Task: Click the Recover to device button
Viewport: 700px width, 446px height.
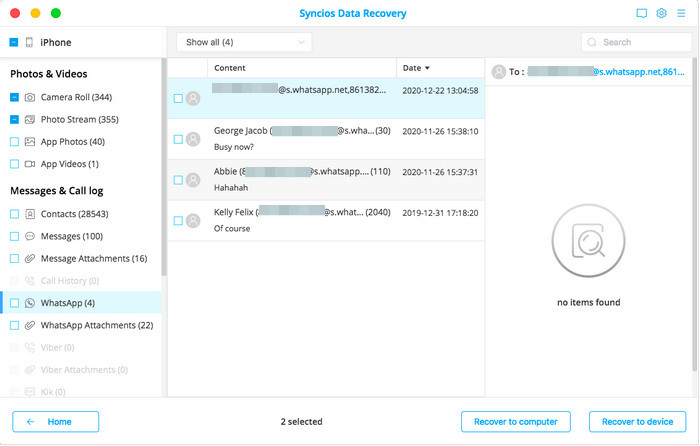Action: [637, 422]
